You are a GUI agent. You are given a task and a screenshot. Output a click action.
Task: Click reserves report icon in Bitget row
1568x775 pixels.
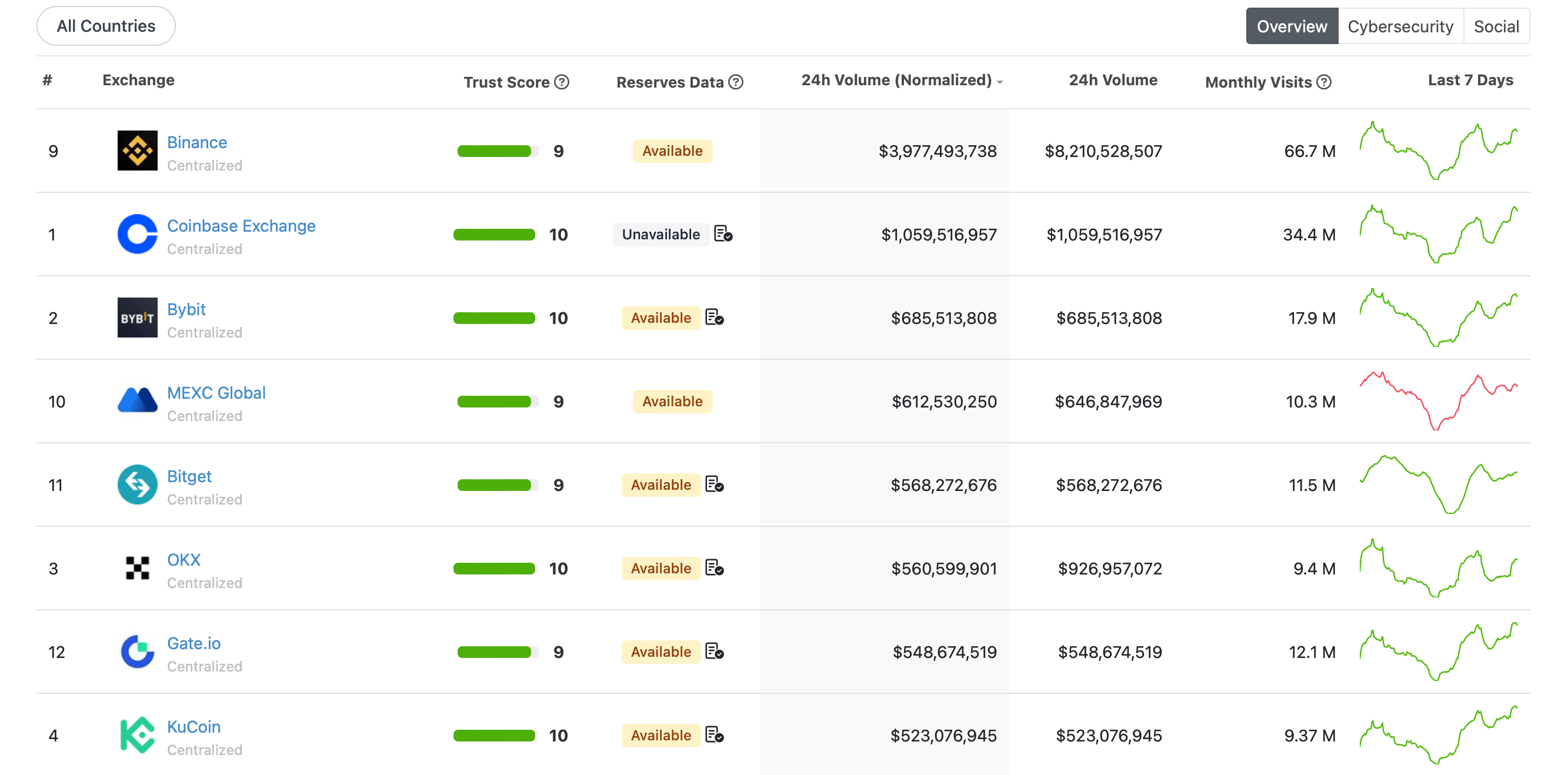coord(715,485)
